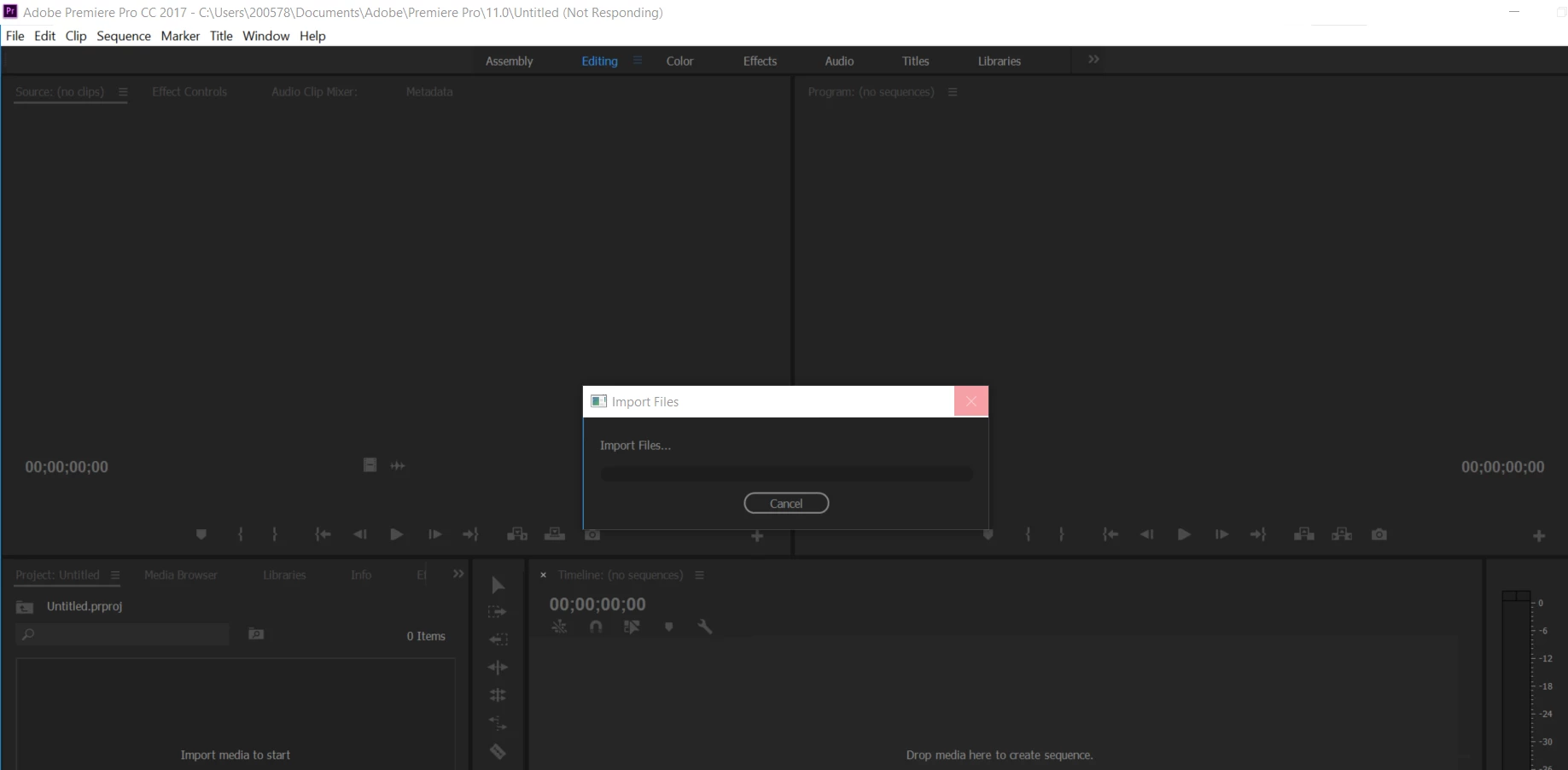The width and height of the screenshot is (1568, 770).
Task: Open the Marker menu
Action: (180, 36)
